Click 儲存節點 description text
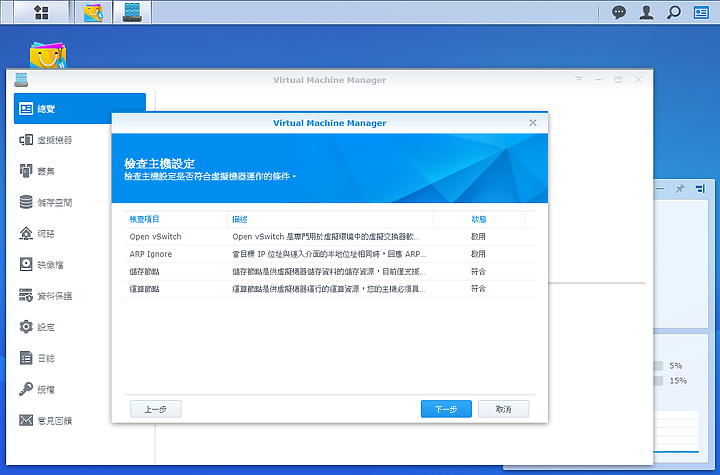 click(329, 271)
